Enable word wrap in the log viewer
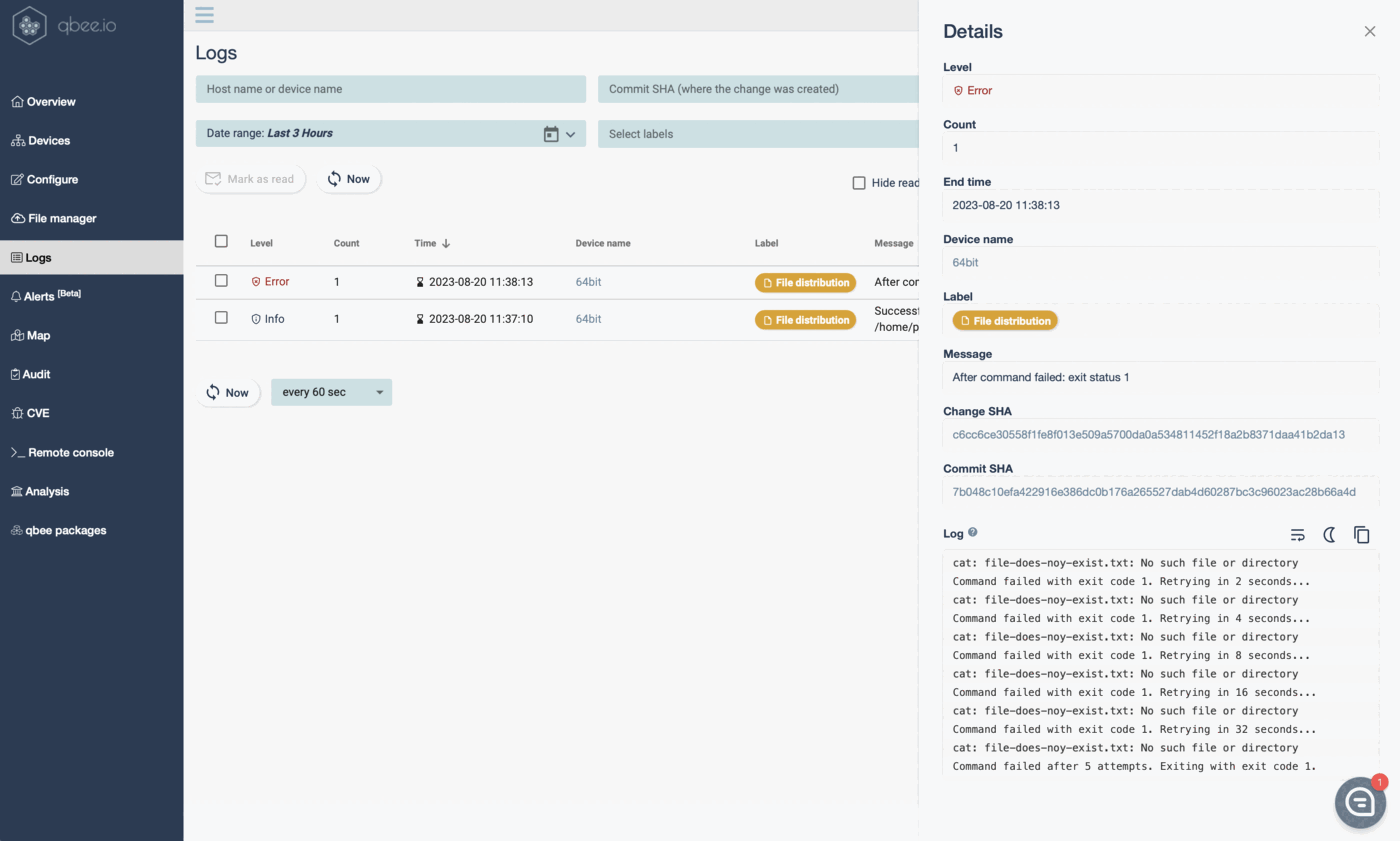 click(1297, 534)
